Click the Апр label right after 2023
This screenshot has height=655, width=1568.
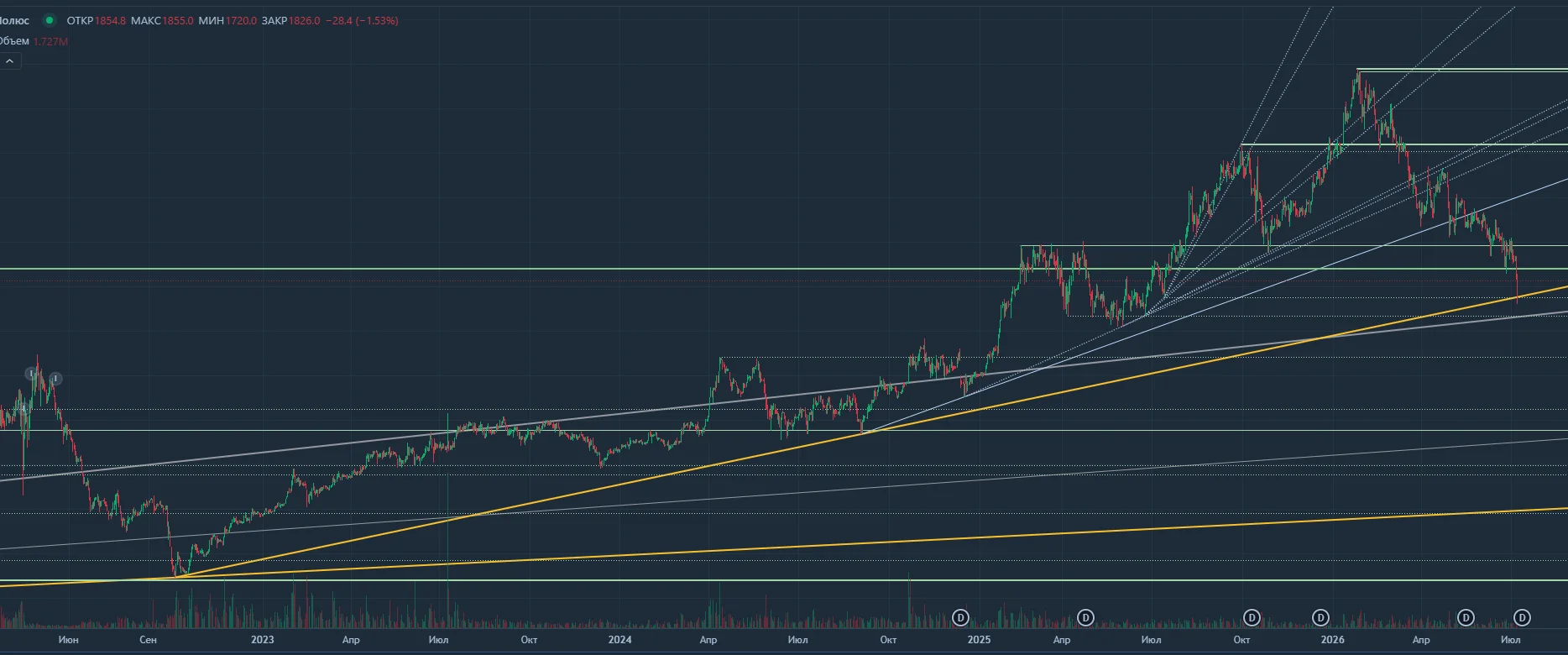(x=351, y=640)
